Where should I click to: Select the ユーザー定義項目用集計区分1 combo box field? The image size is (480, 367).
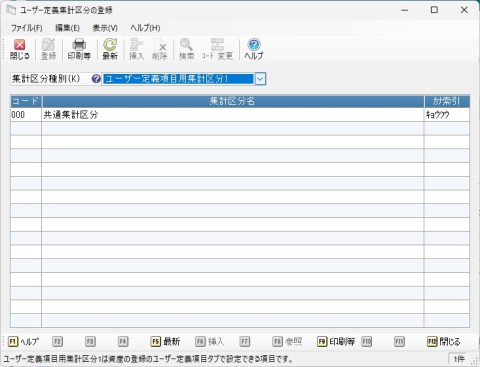178,79
